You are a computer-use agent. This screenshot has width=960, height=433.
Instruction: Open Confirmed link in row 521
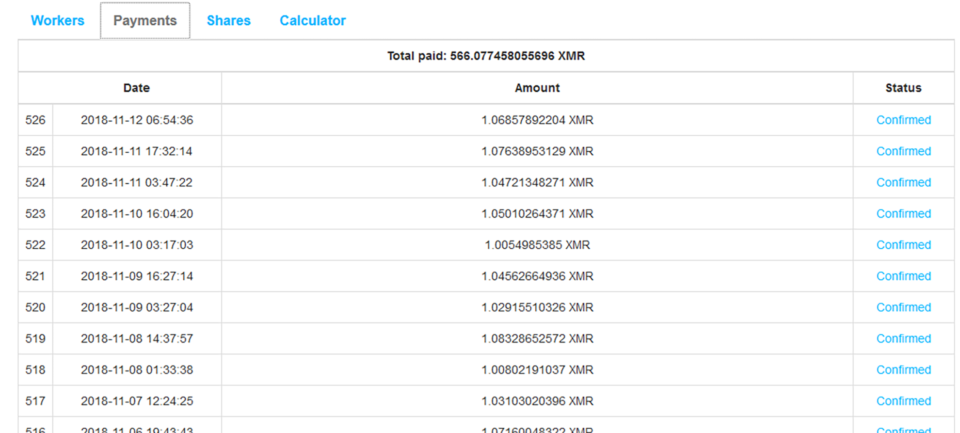[903, 276]
